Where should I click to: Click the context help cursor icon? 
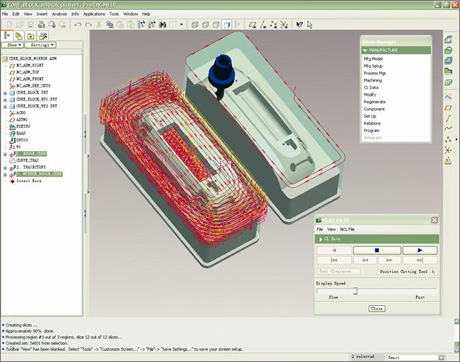pos(299,25)
